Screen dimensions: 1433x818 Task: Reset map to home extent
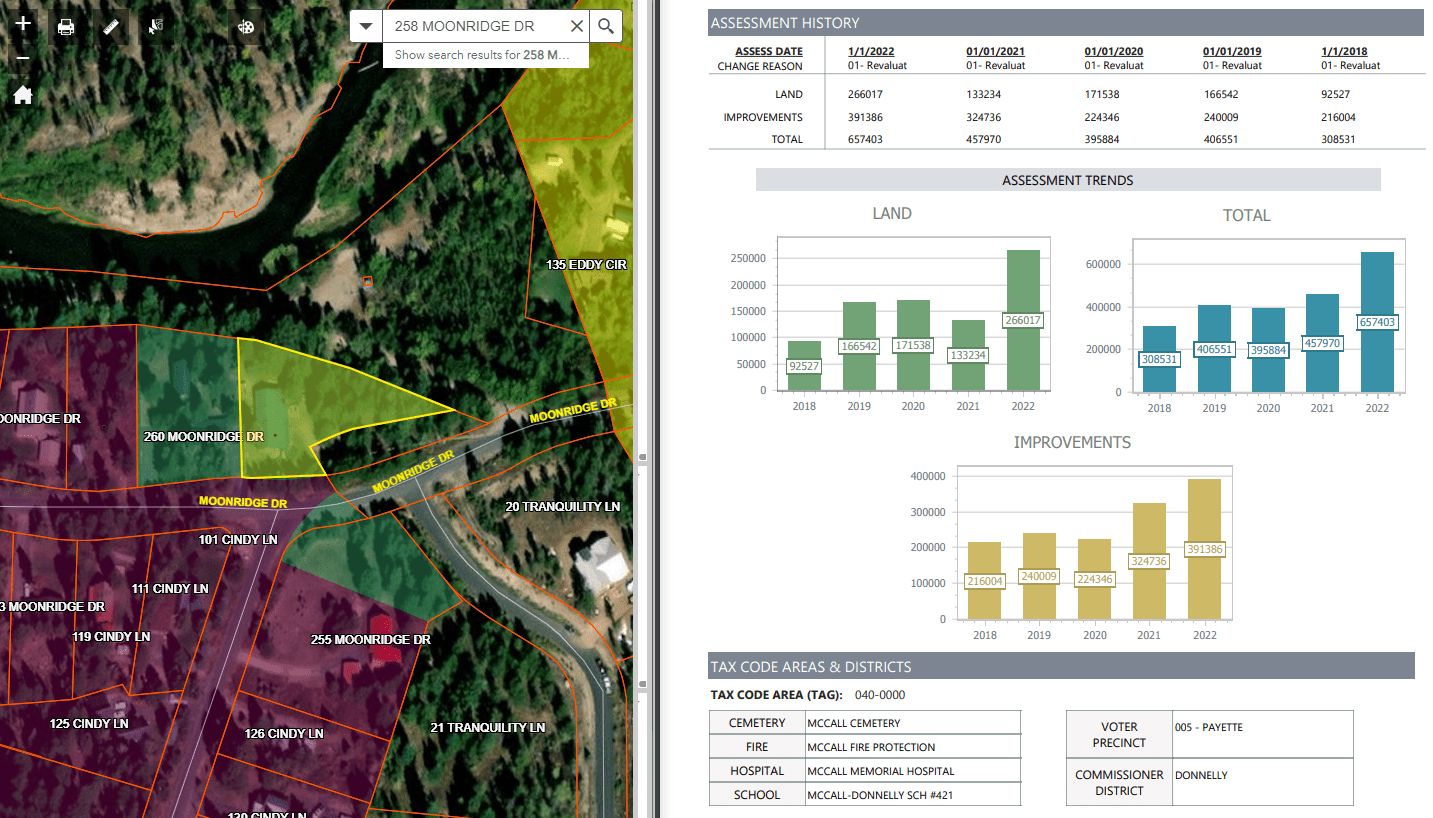point(23,95)
